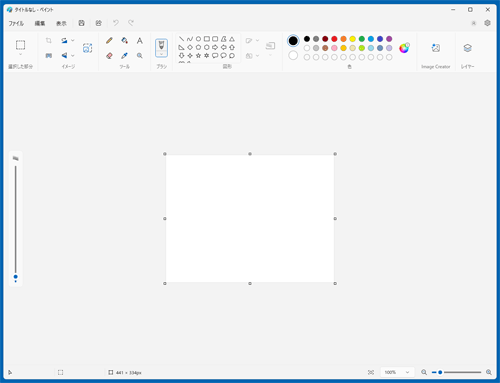Open the 100% zoom level dropdown

(x=397, y=372)
